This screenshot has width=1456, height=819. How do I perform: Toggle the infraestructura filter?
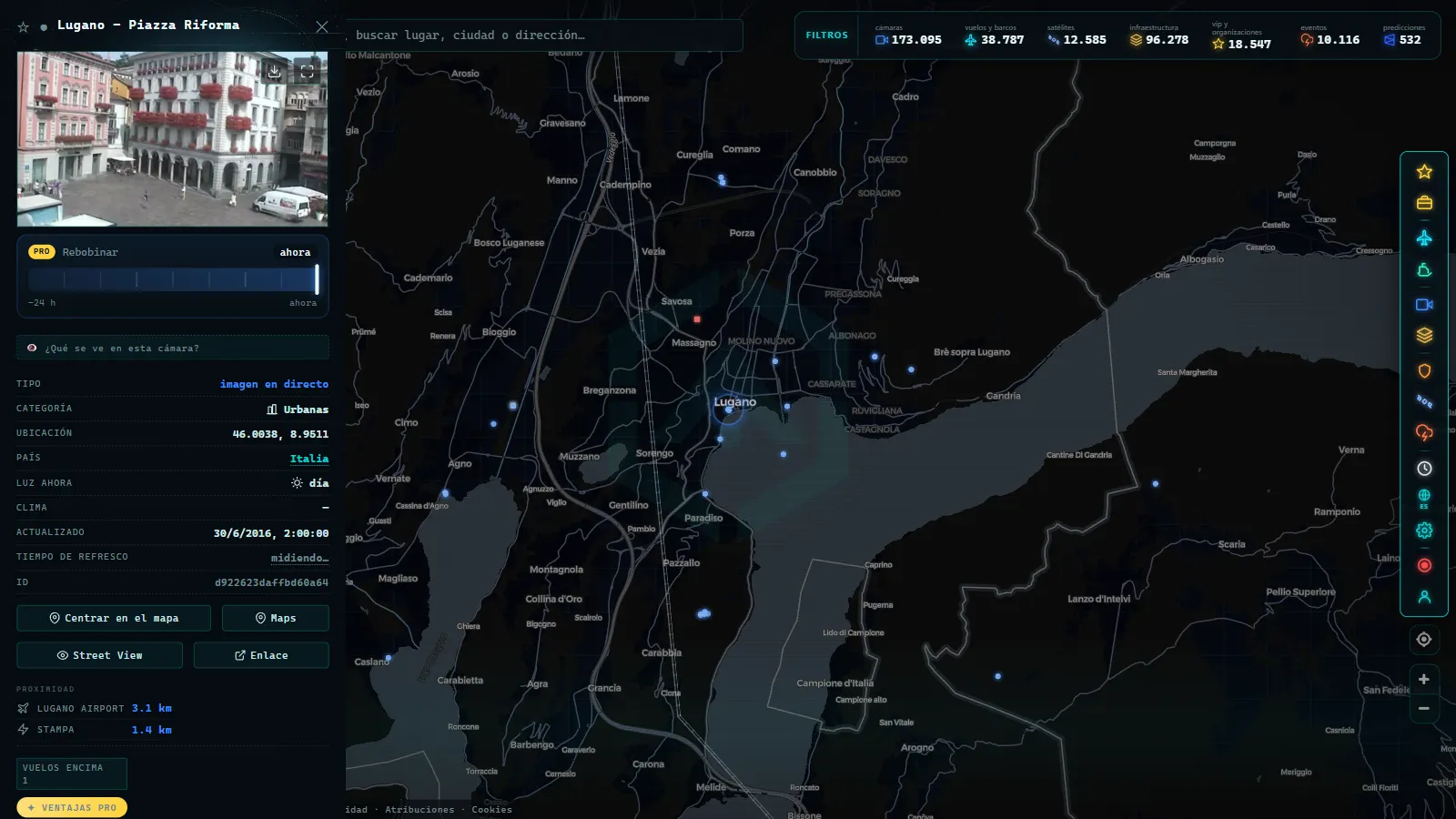coord(1159,35)
